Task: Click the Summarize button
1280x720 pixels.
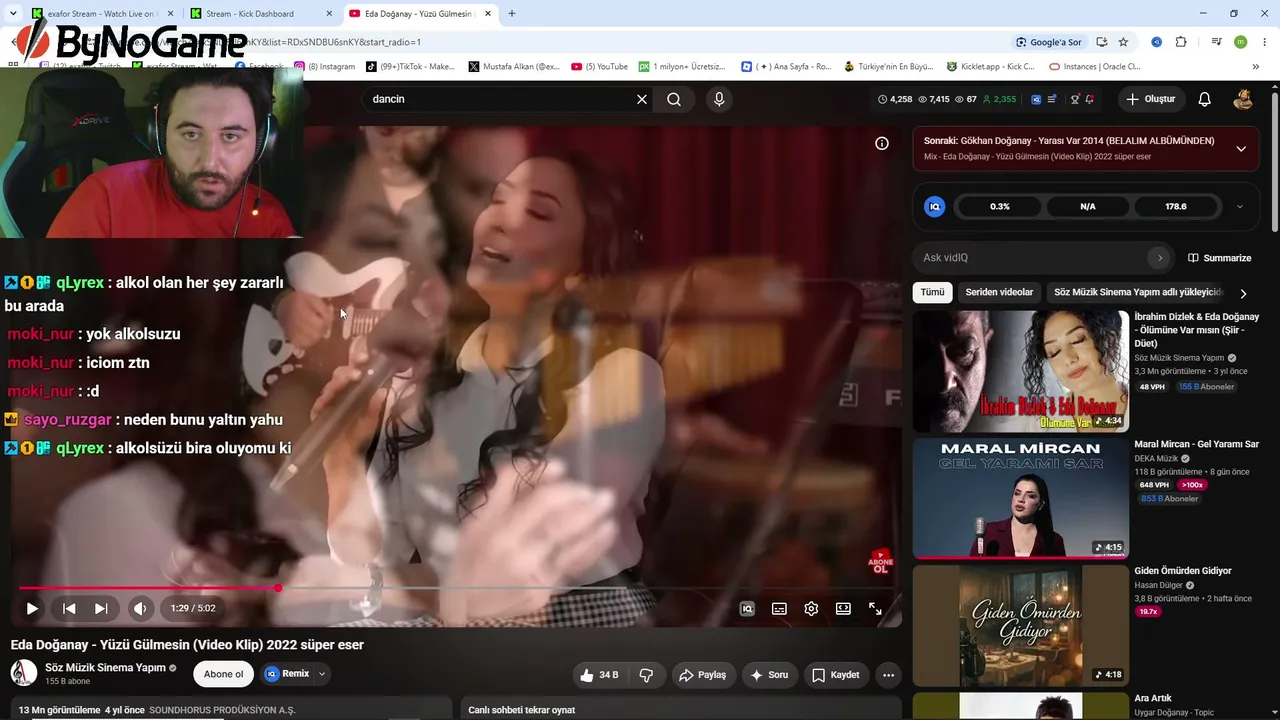Action: coord(1219,258)
